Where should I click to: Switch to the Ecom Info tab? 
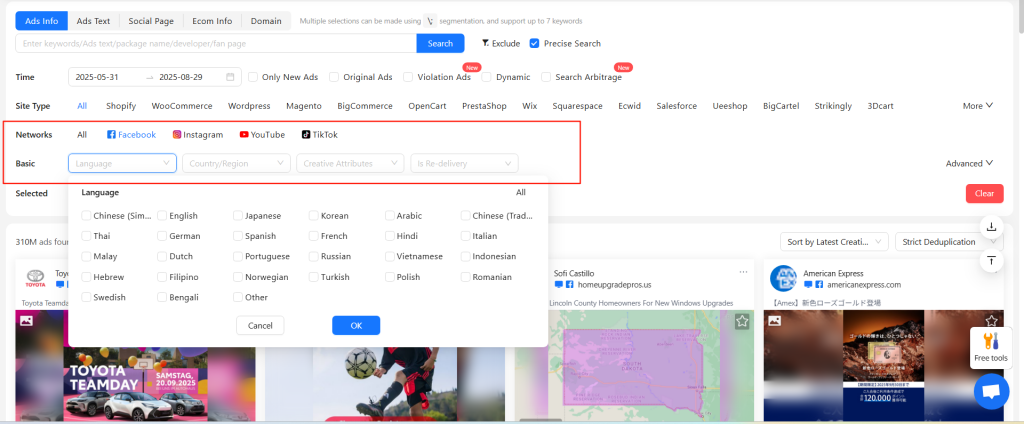(x=212, y=21)
